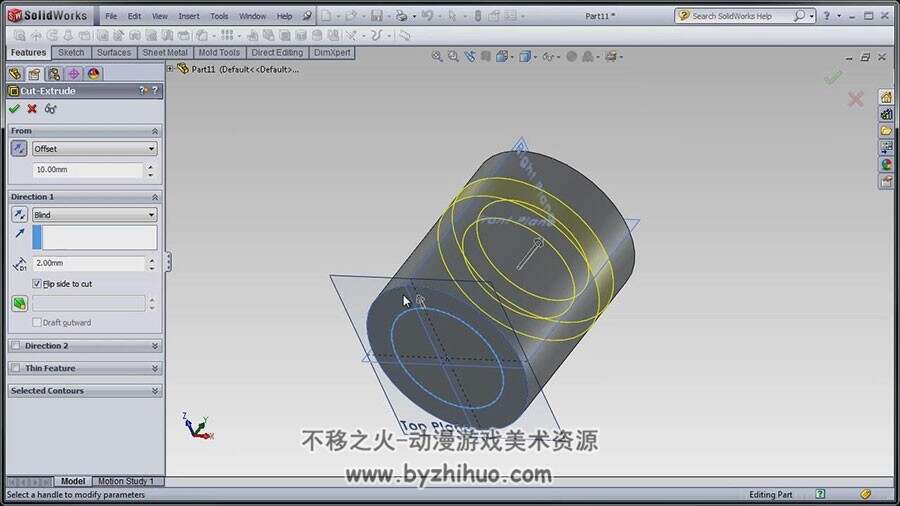Switch to the Sheet Metal tab
Screen dimensions: 900x506
click(x=165, y=53)
